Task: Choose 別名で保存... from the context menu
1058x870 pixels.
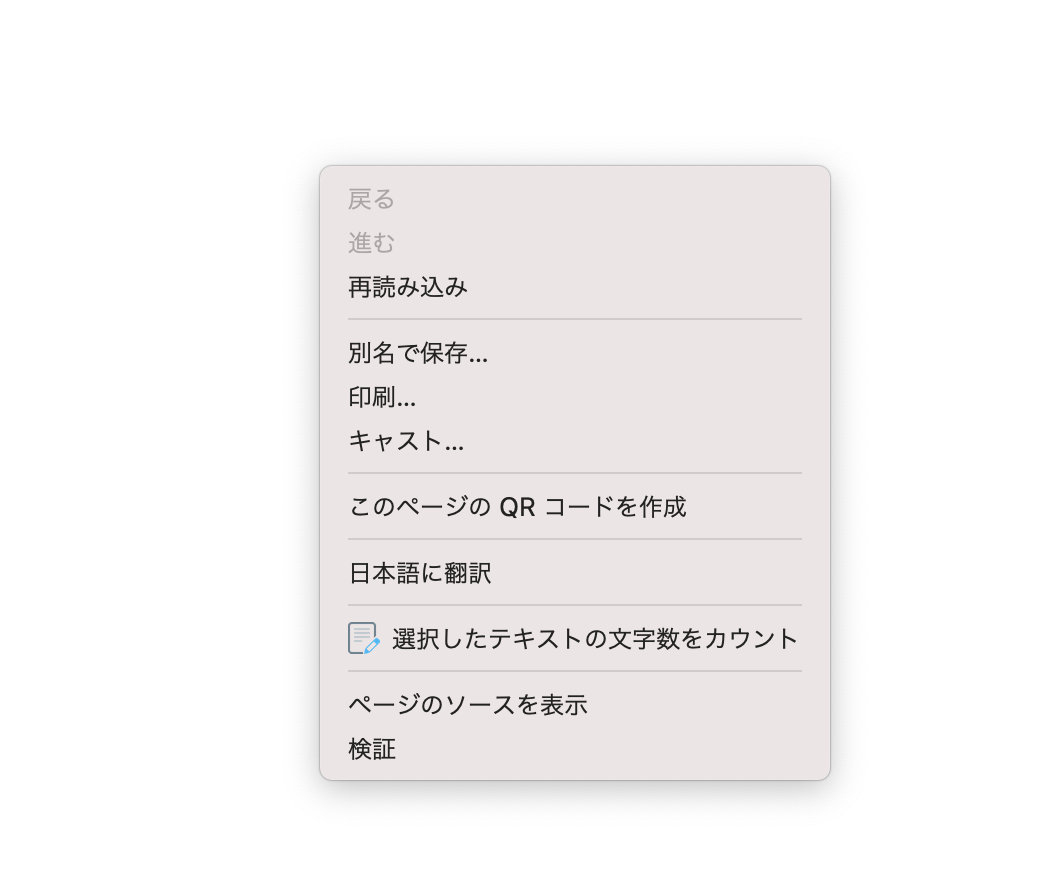Action: pyautogui.click(x=418, y=353)
